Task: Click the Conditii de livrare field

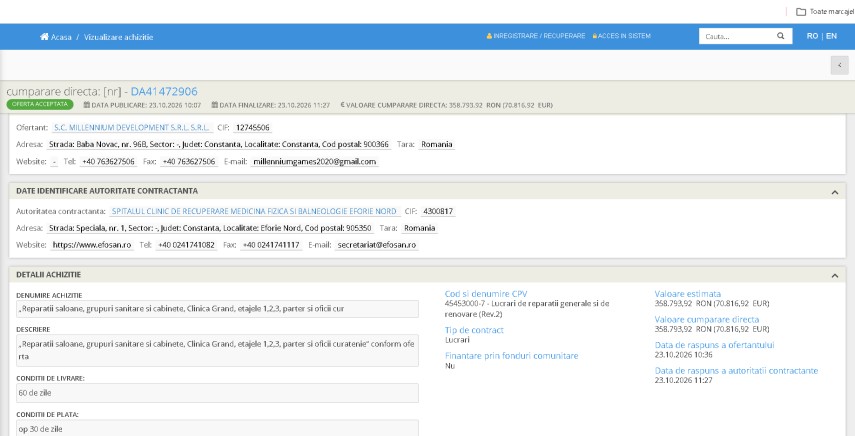Action: 218,393
